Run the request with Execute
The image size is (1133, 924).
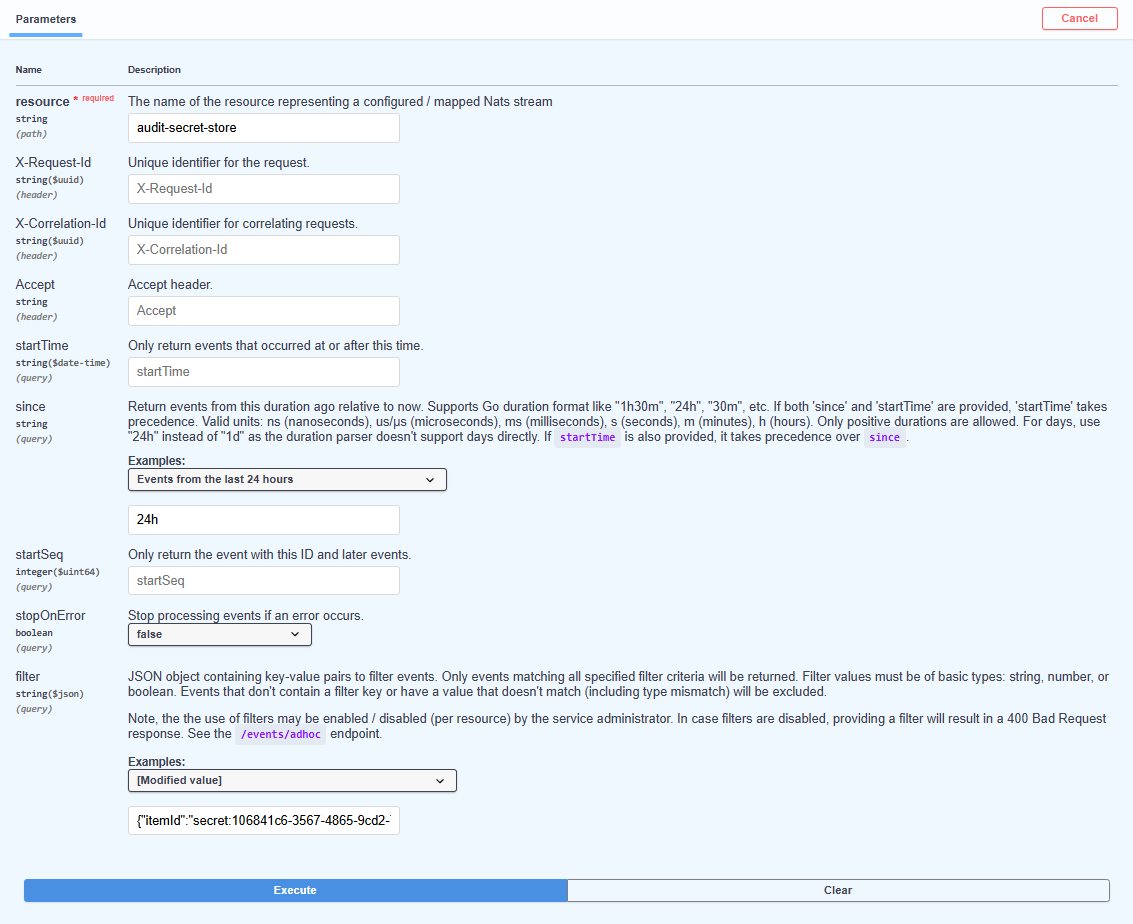tap(296, 890)
